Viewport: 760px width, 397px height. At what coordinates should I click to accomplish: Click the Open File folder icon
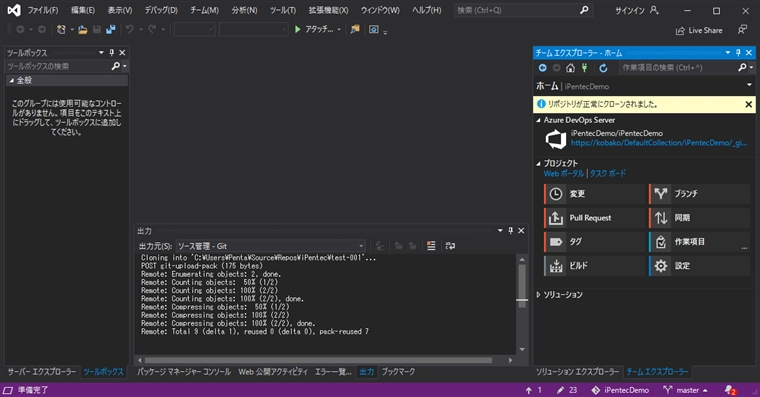83,30
